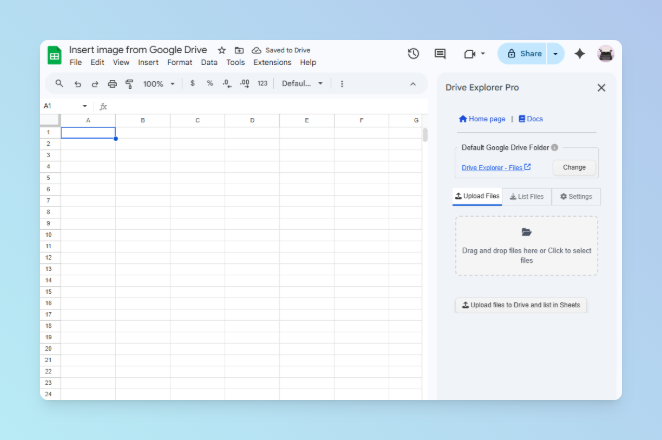Expand the video call dropdown arrow
The height and width of the screenshot is (440, 662).
[483, 54]
